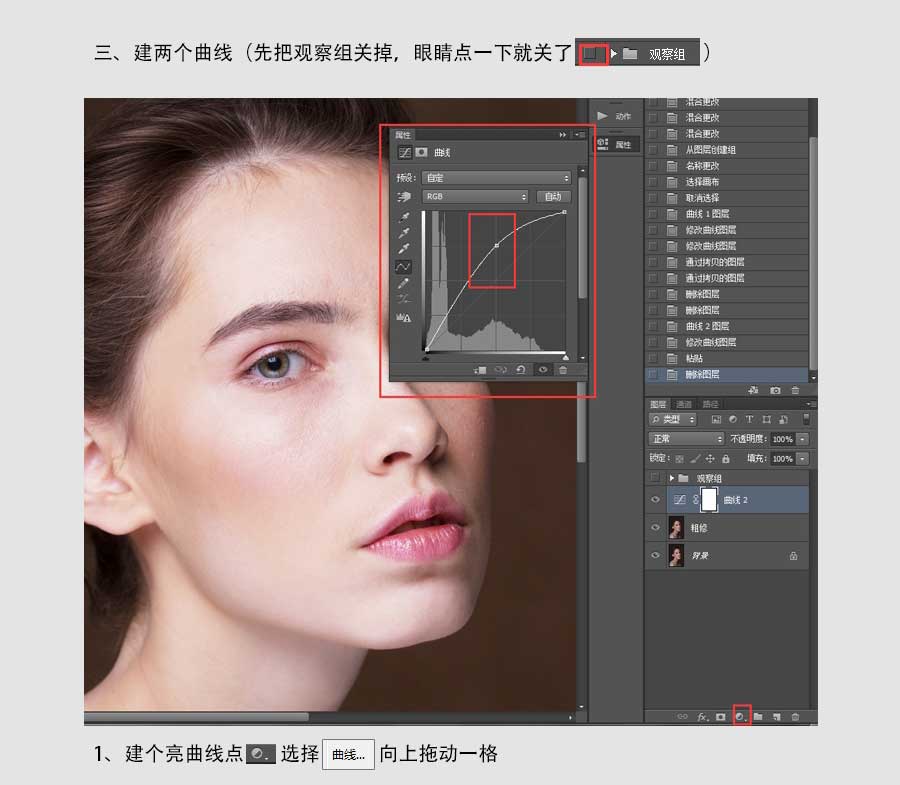The width and height of the screenshot is (900, 785).
Task: Toggle visibility of the 背景 layer
Action: [655, 555]
